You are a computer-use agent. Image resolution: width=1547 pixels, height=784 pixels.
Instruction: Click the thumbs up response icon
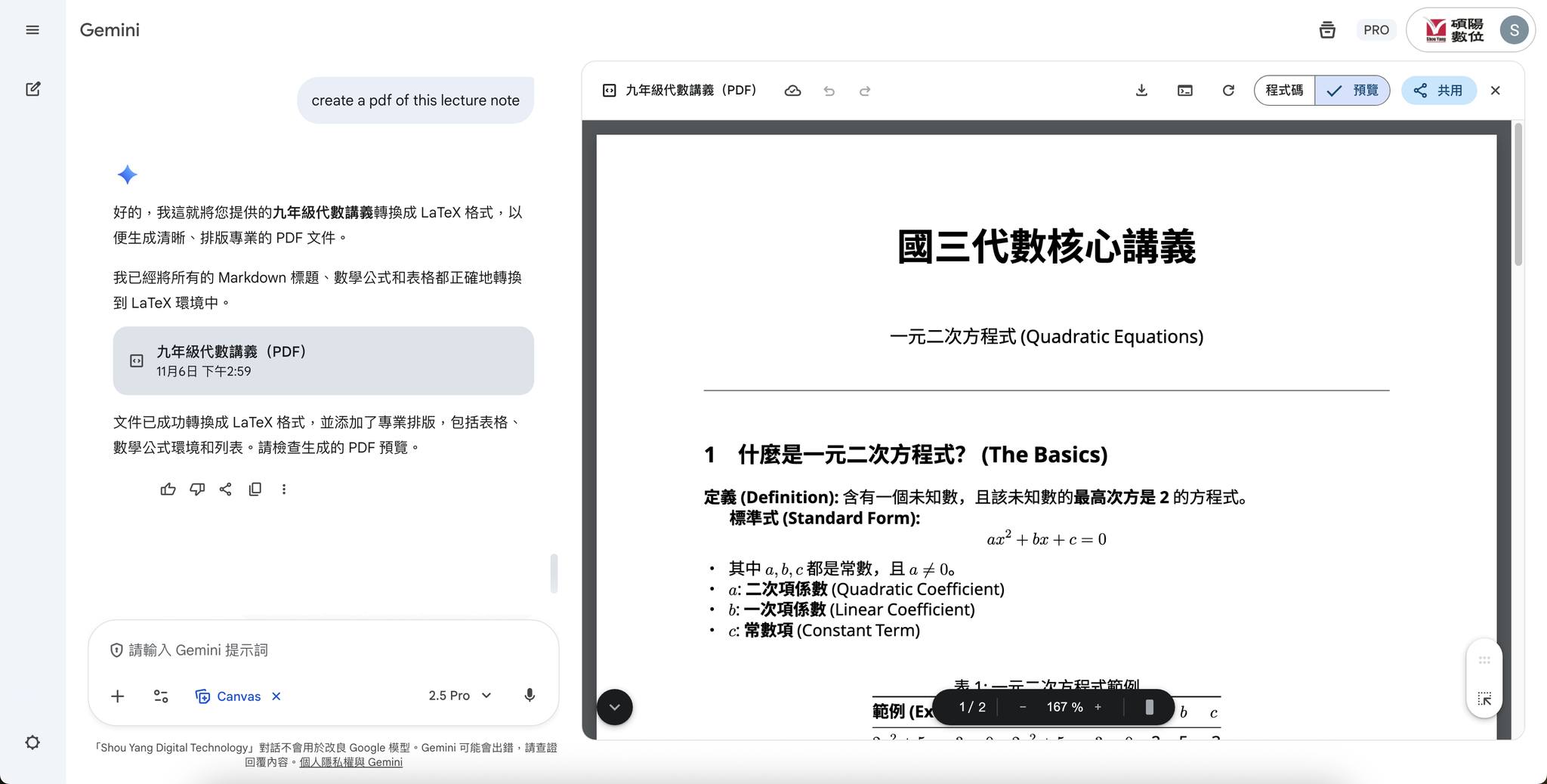click(x=168, y=489)
